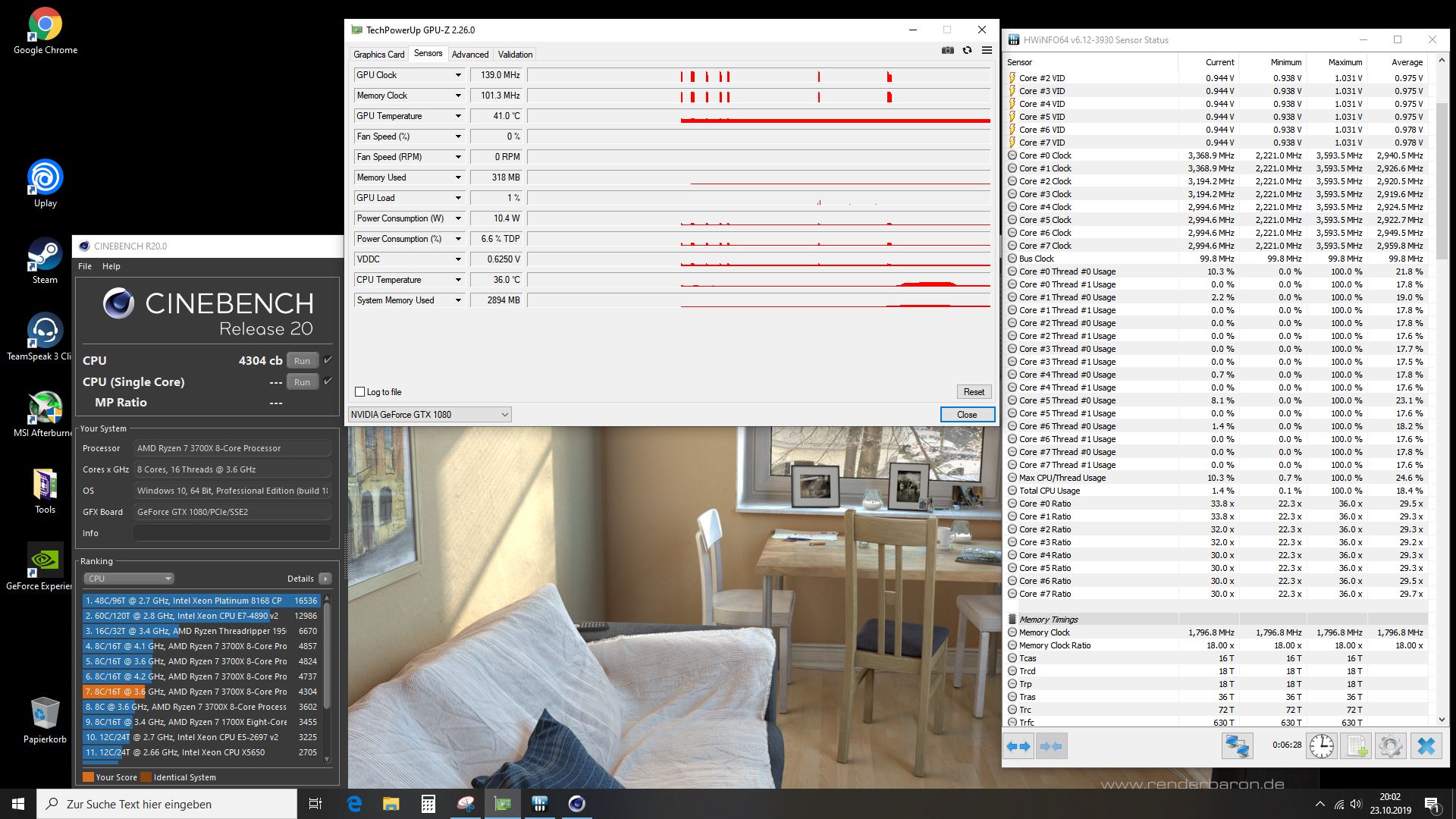The image size is (1456, 819).
Task: Expand Cinebench Ranking CPU dropdown
Action: 129,579
